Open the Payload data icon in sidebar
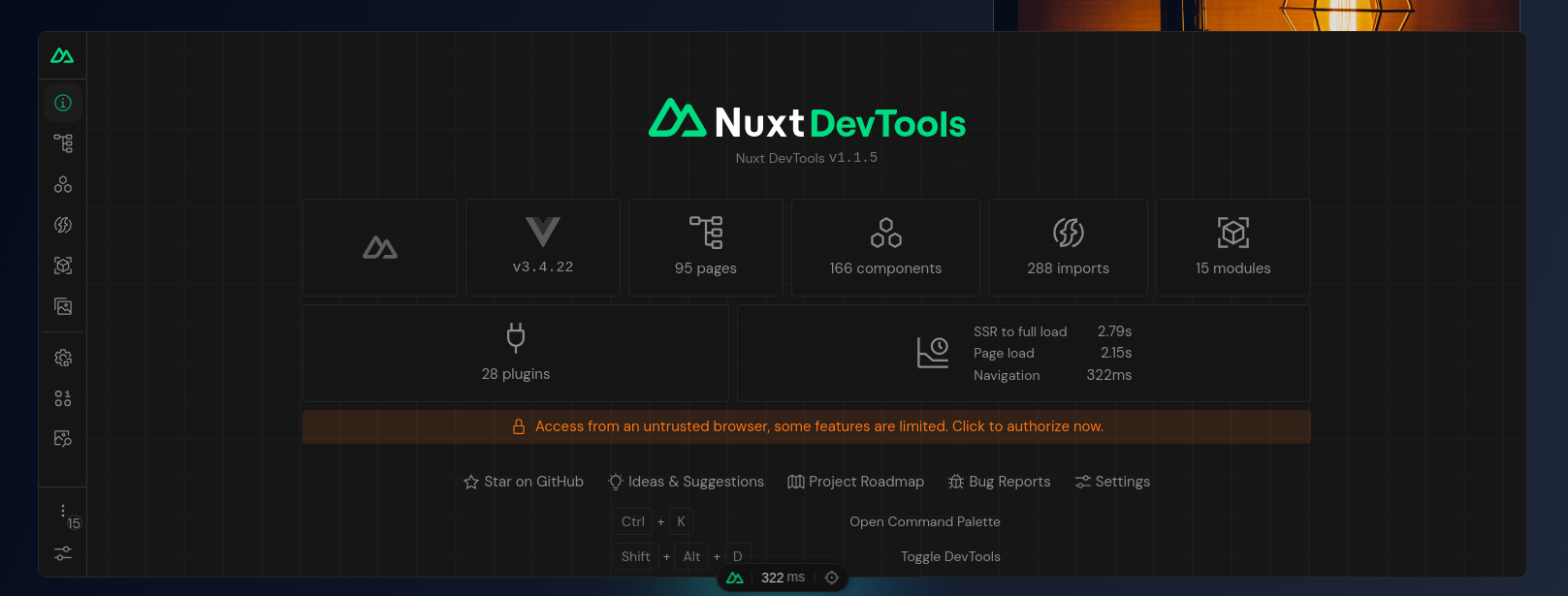The height and width of the screenshot is (596, 1568). tap(63, 398)
